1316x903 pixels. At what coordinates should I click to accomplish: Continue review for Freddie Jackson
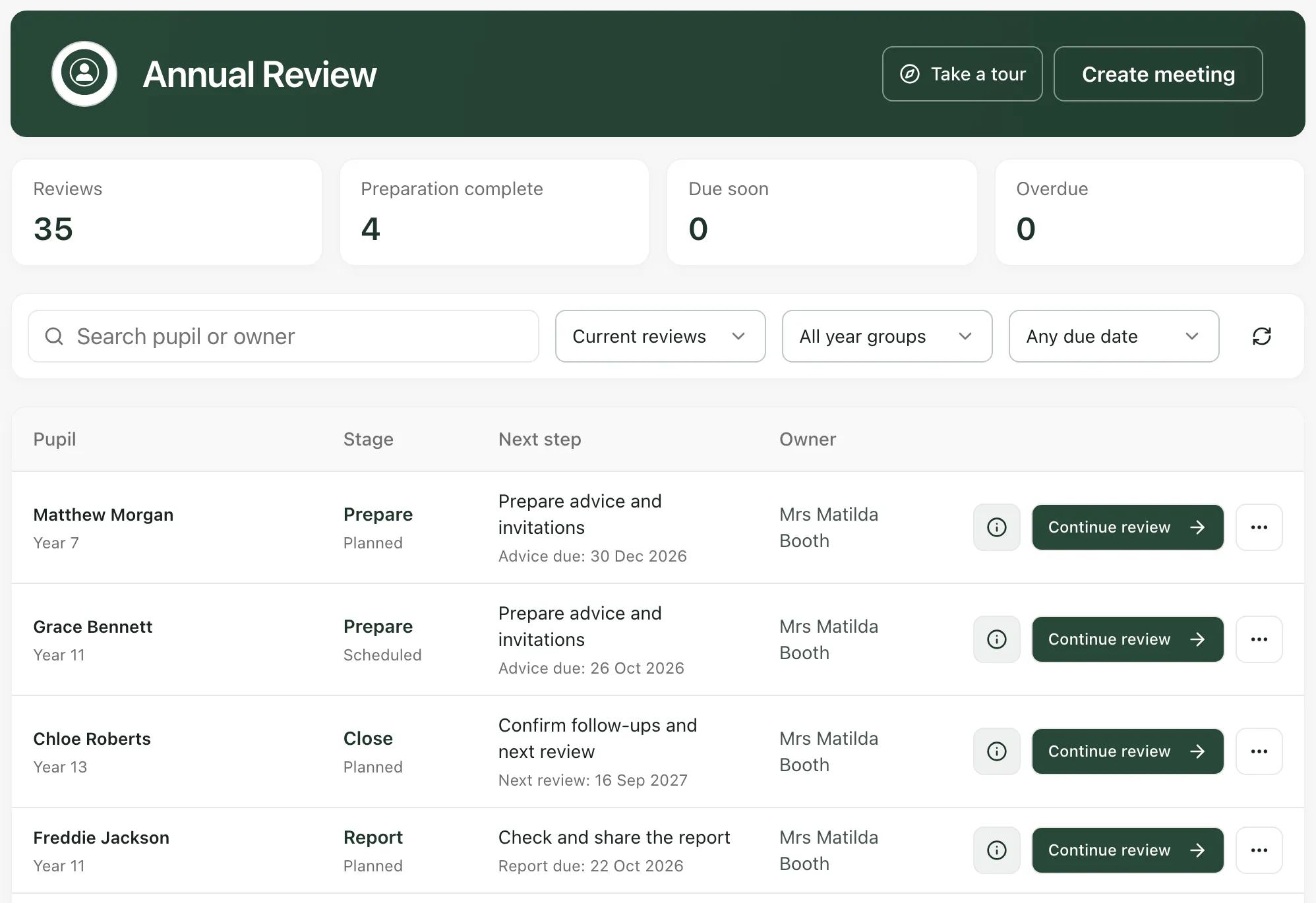click(1128, 850)
